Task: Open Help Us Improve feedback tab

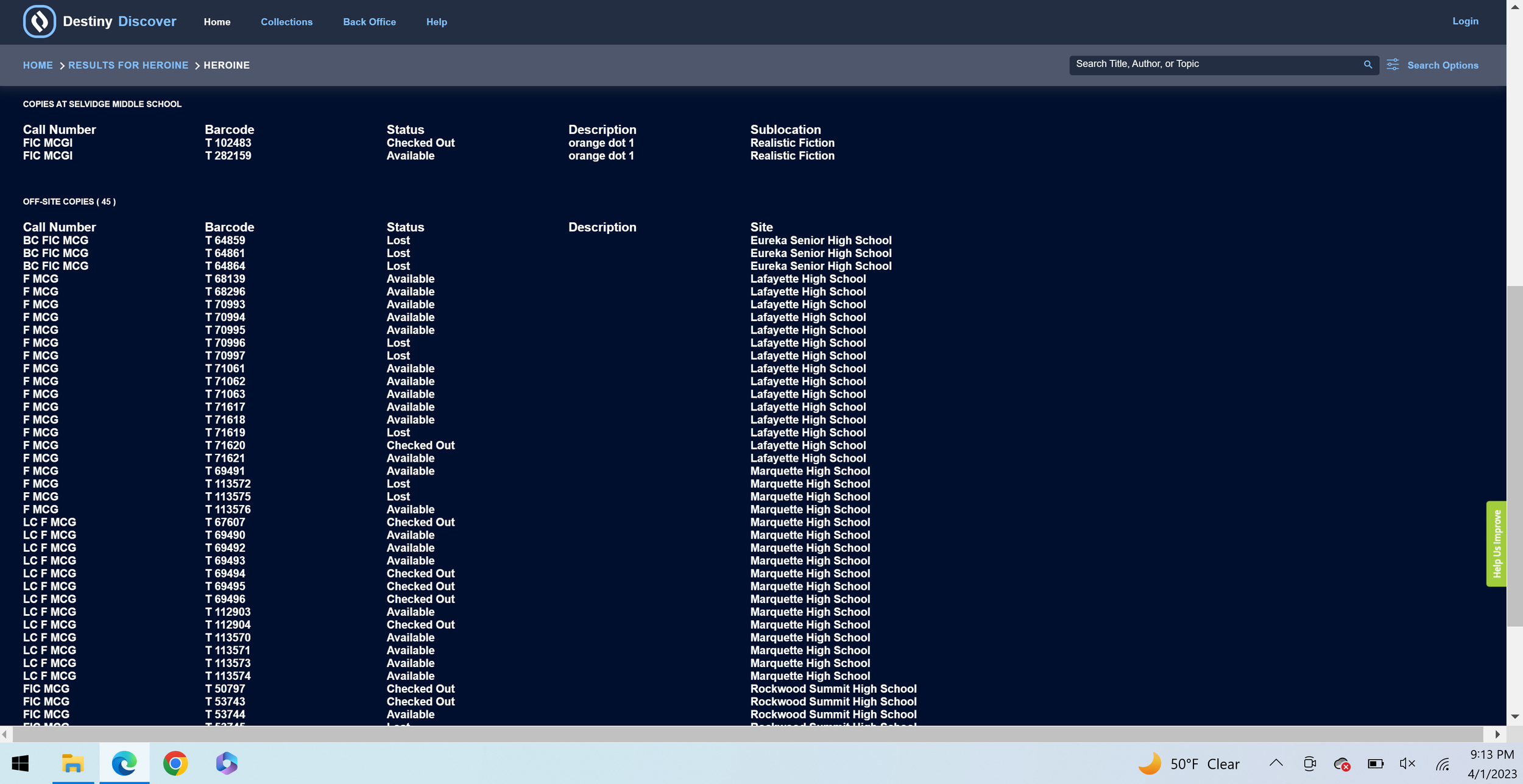Action: click(x=1496, y=544)
